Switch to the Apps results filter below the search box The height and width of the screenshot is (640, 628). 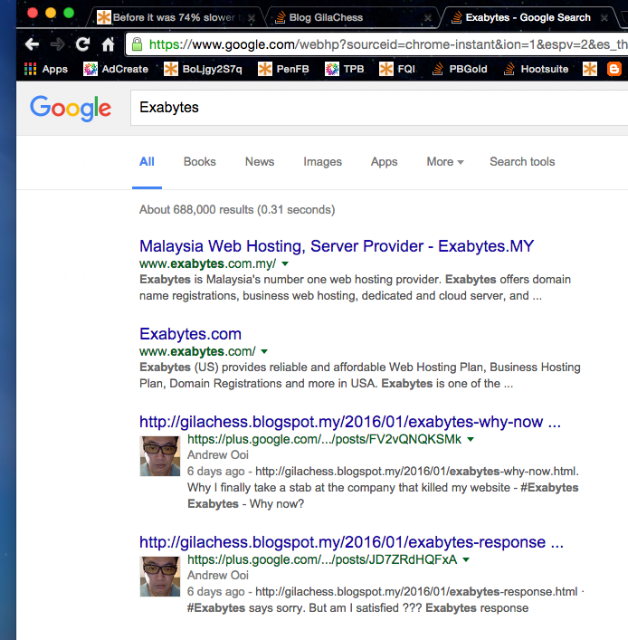click(384, 162)
